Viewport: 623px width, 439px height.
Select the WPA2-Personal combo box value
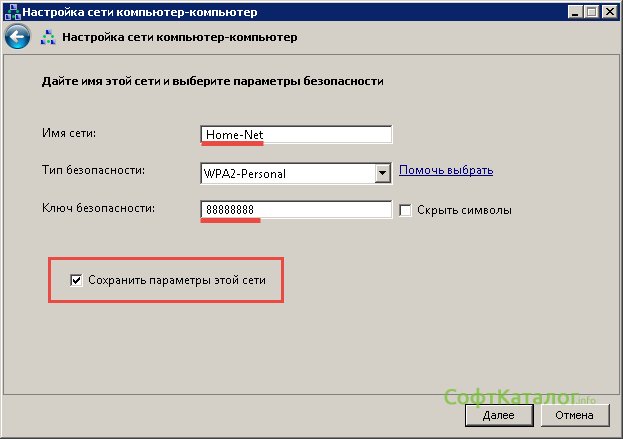pos(287,173)
